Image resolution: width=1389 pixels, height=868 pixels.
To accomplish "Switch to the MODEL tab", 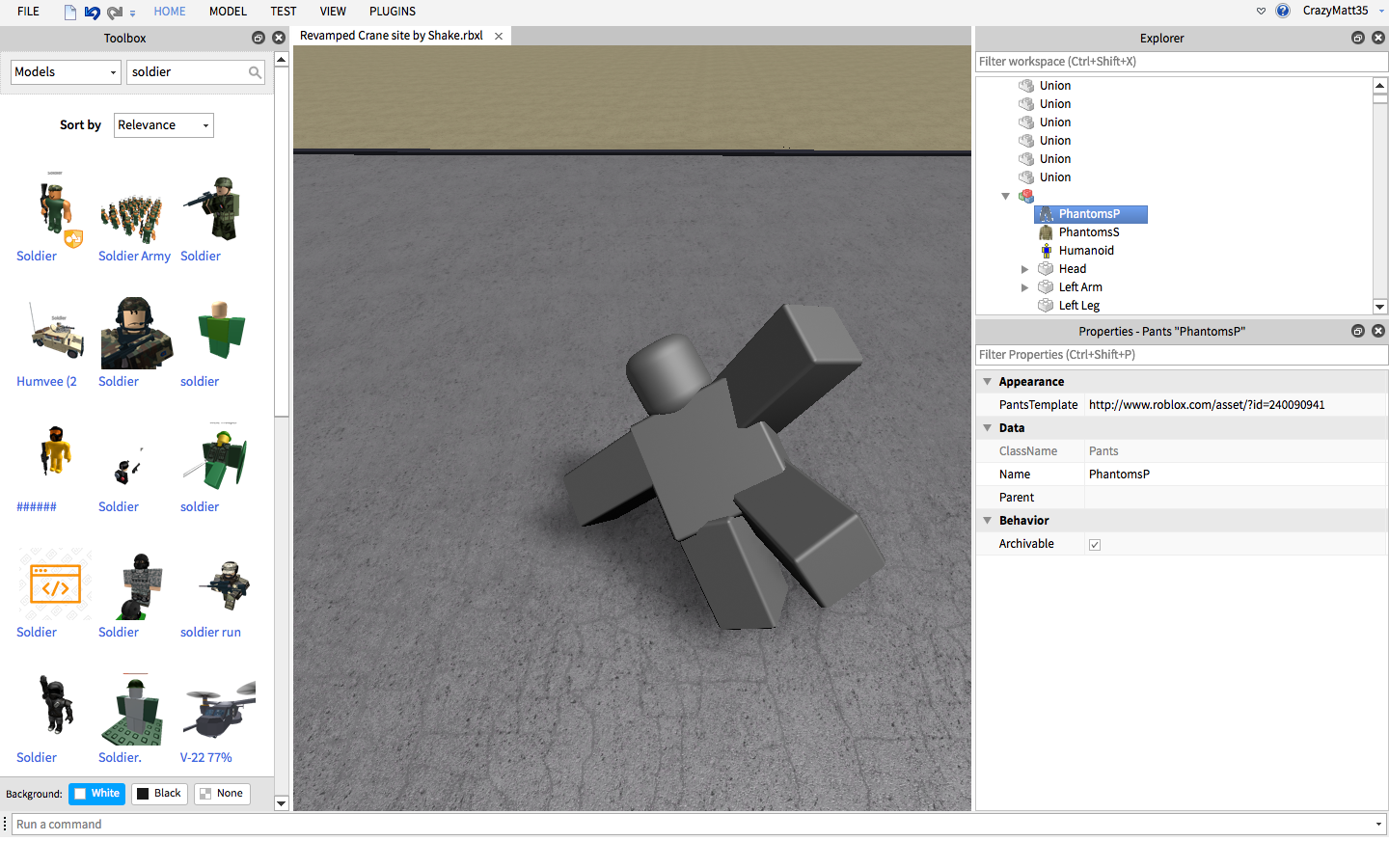I will coord(228,12).
